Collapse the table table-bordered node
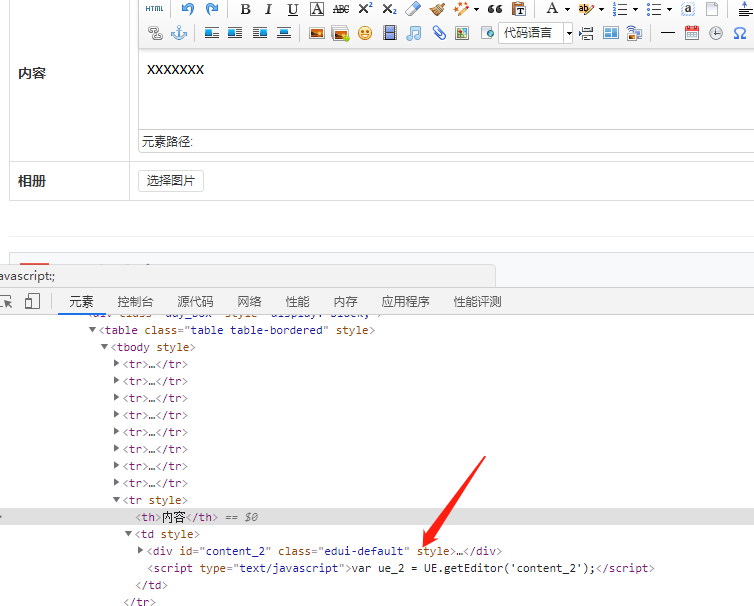Screen dimensions: 754x606 pyautogui.click(x=92, y=330)
